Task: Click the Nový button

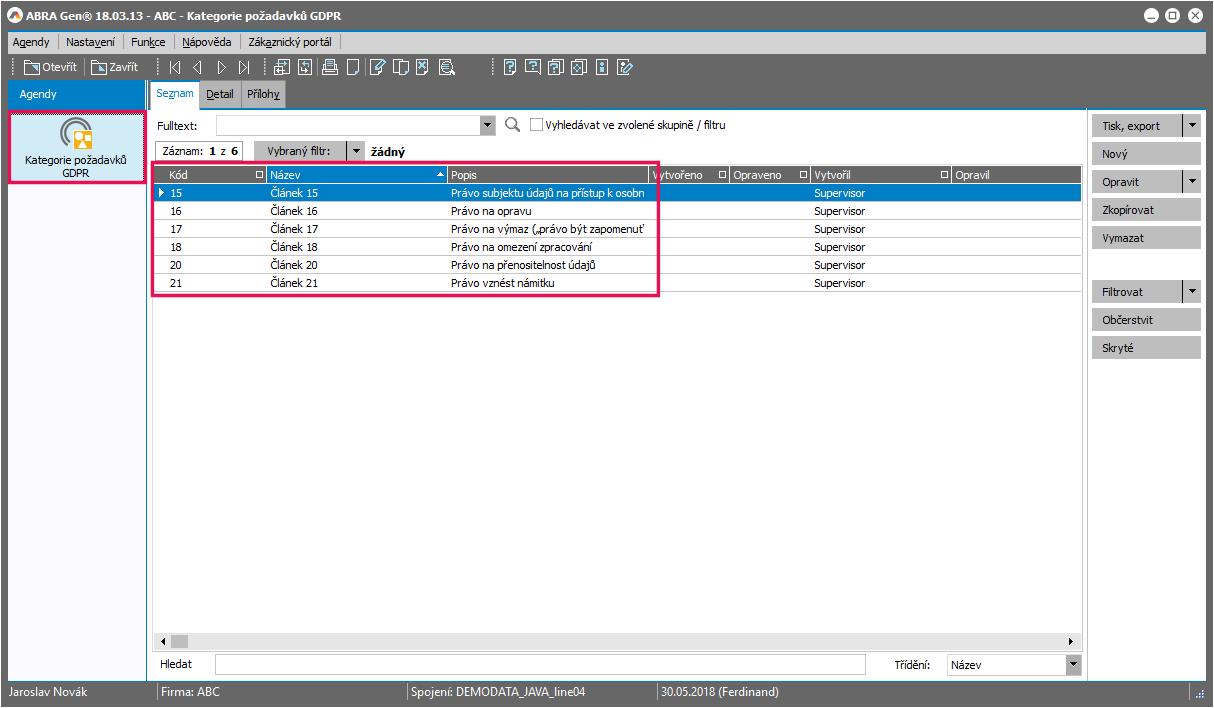Action: (x=1145, y=154)
